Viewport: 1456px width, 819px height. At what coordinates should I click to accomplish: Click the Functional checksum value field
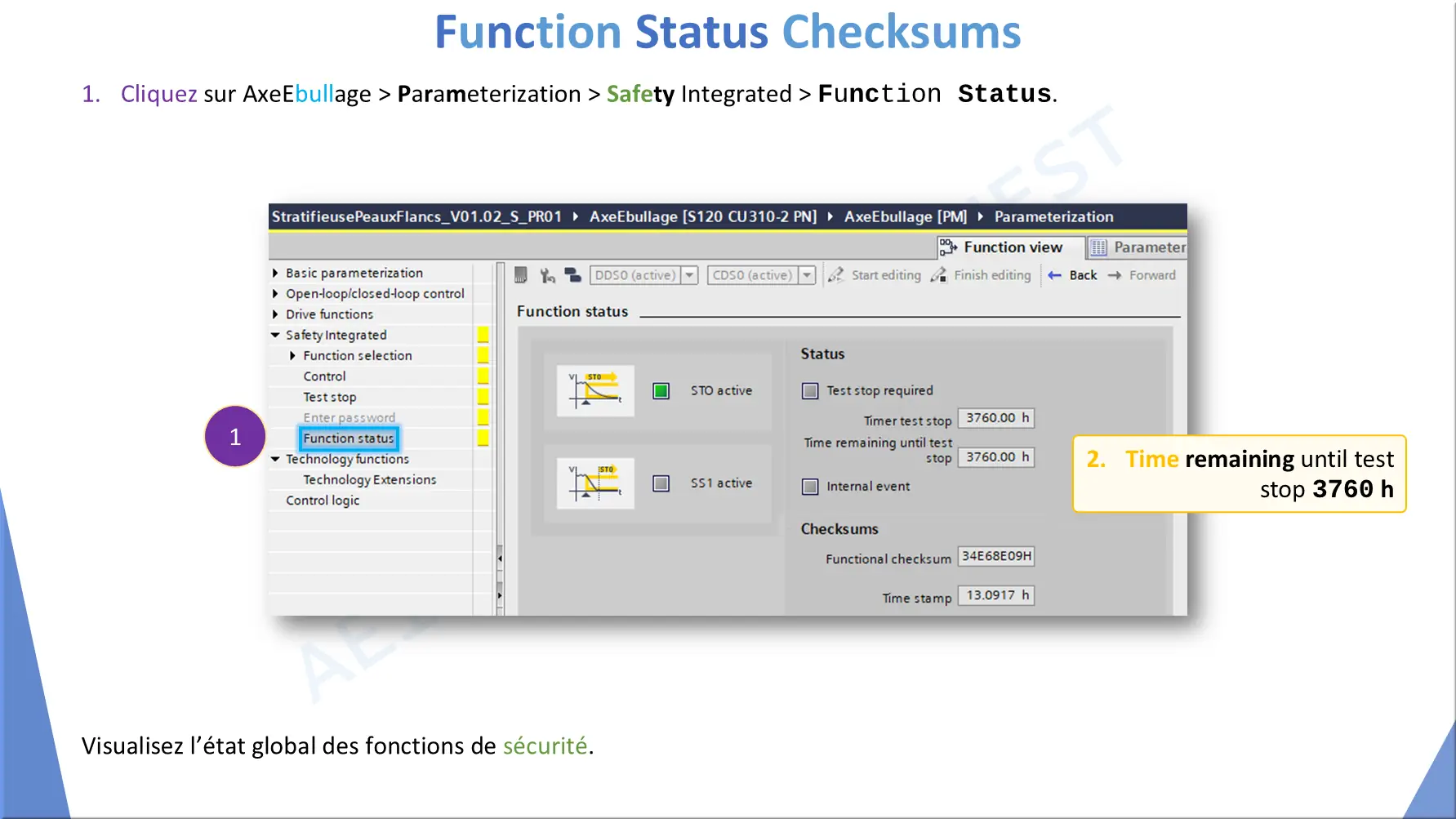click(996, 557)
